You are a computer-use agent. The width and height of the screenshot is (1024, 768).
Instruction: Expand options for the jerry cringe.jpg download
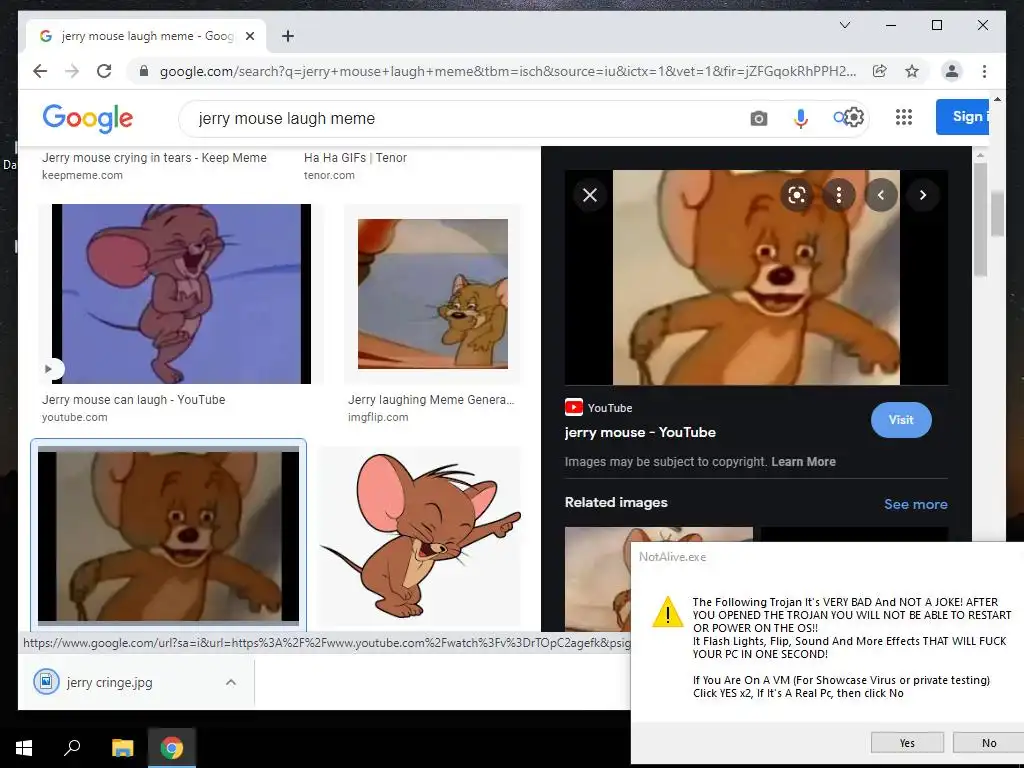[x=231, y=682]
